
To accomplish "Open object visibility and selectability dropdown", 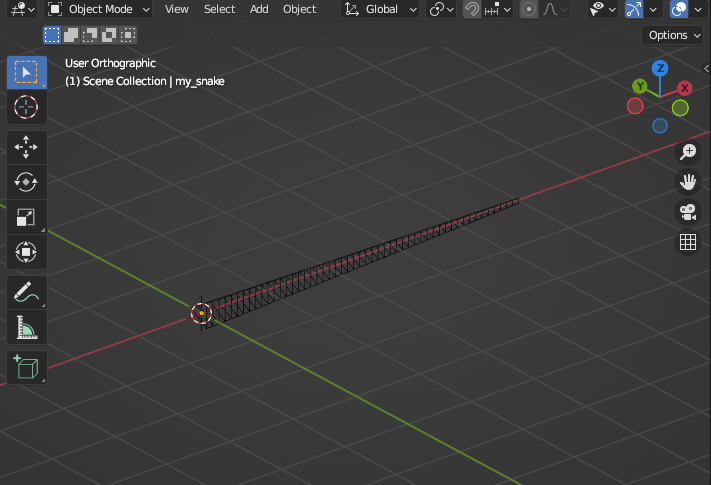I will [x=603, y=9].
